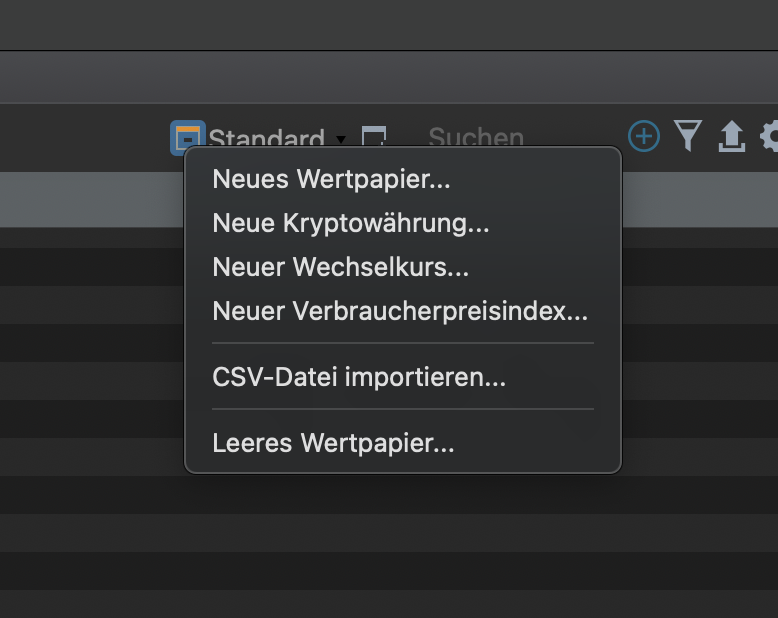Select the first table row below header
778x618 pixels.
pyautogui.click(x=90, y=237)
